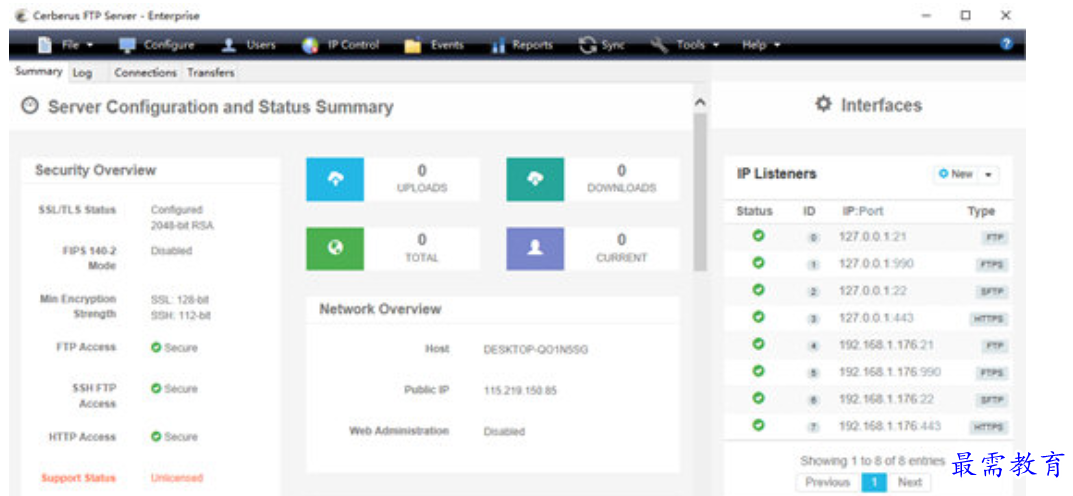Viewport: 1073px width, 496px height.
Task: Click the SFTP type badge for 192.168.1.176:22
Action: 992,400
